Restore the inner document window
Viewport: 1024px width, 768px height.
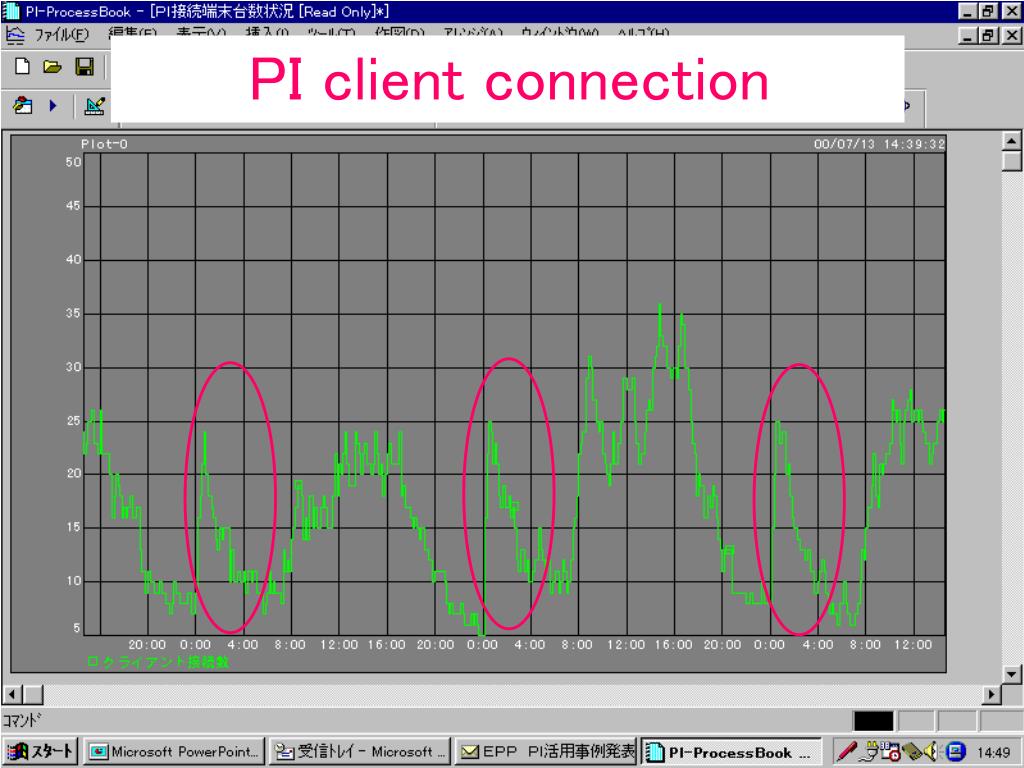pyautogui.click(x=987, y=35)
